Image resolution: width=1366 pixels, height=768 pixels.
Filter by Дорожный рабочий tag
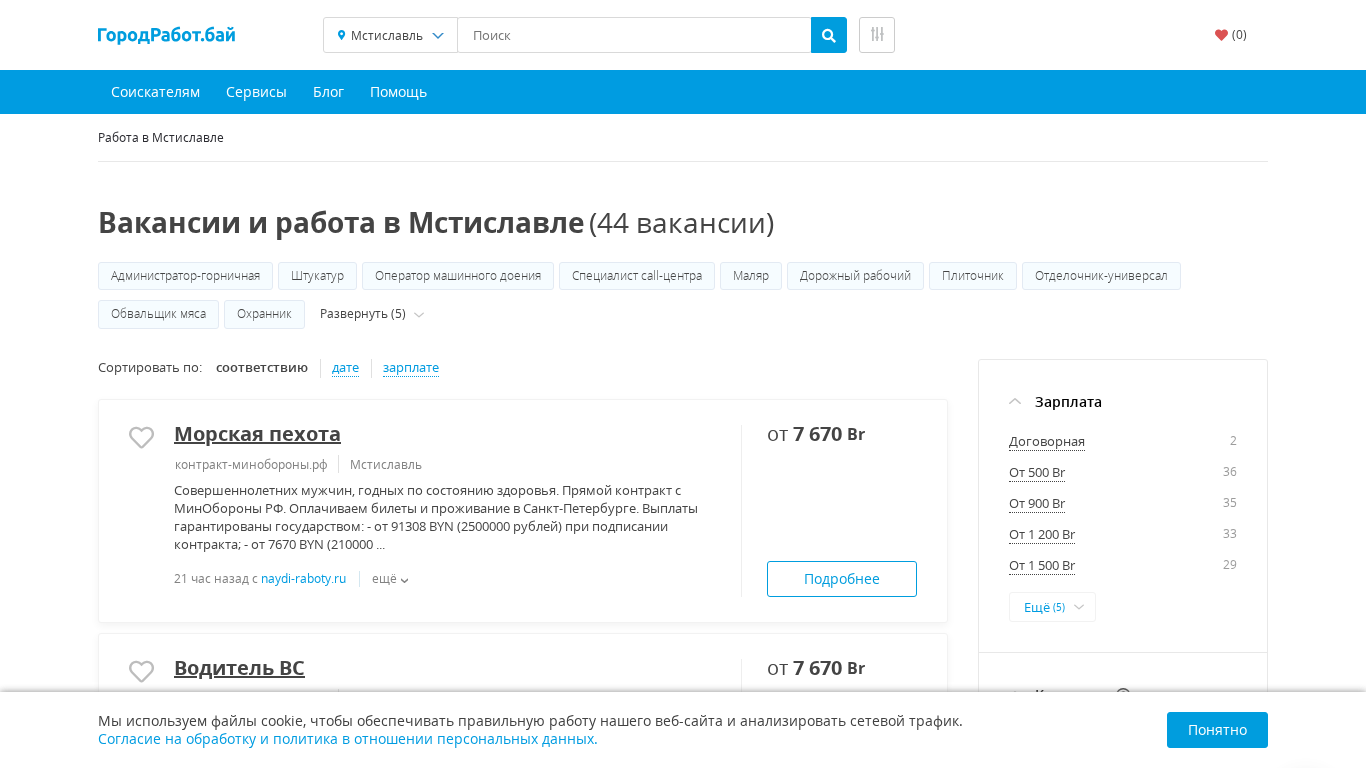tap(855, 276)
